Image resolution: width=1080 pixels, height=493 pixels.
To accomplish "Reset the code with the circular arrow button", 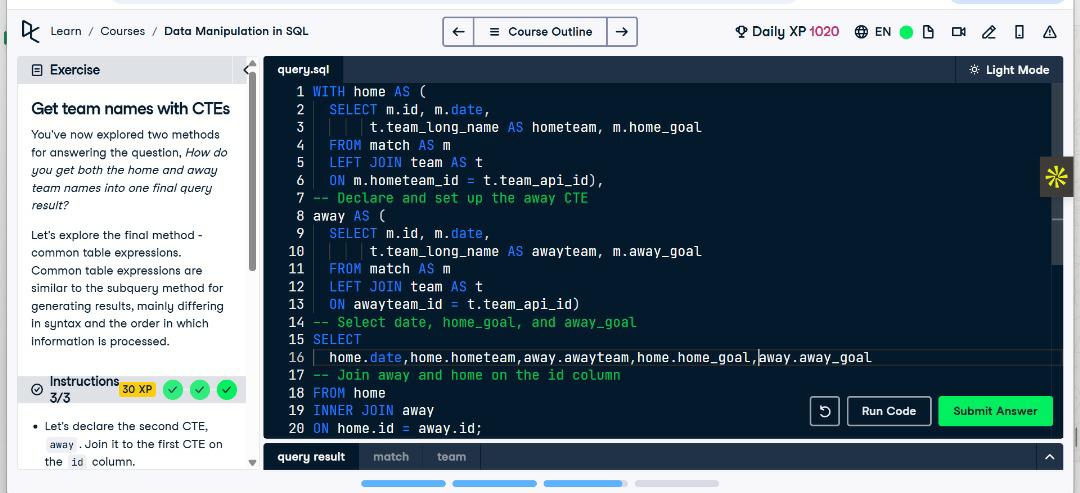I will pos(824,411).
